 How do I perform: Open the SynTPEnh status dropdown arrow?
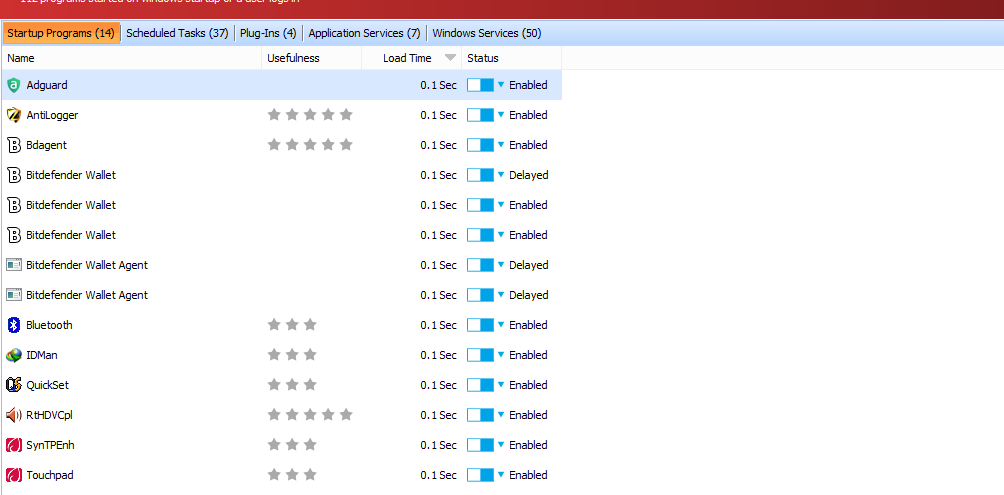pos(501,444)
